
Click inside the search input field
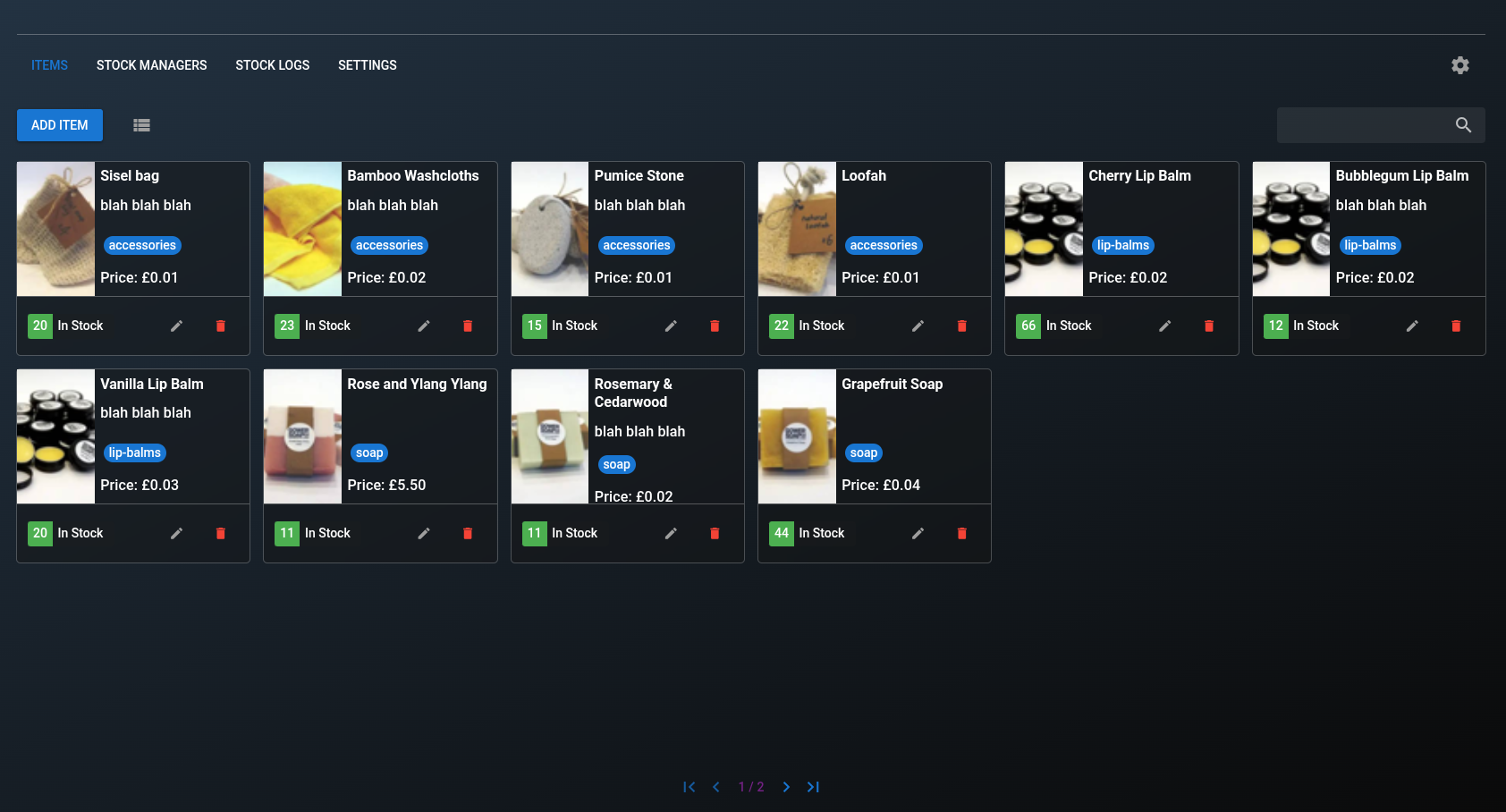pyautogui.click(x=1359, y=125)
